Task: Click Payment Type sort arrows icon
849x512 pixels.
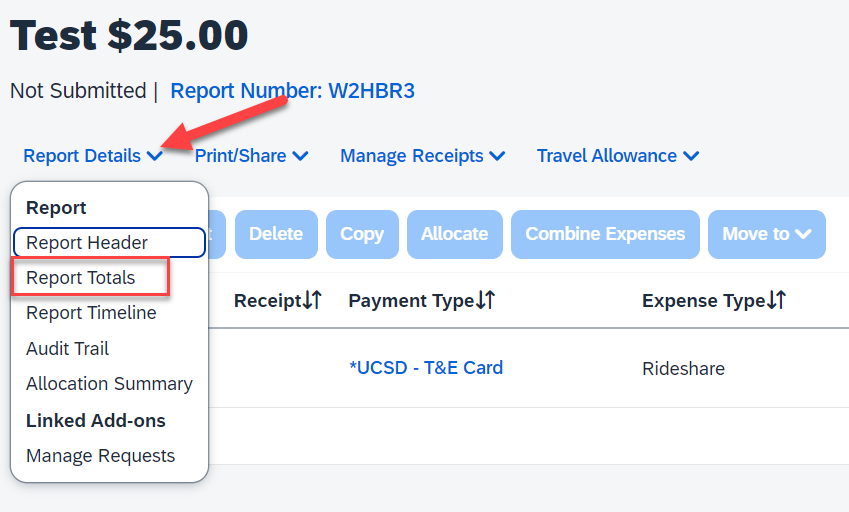Action: [485, 301]
